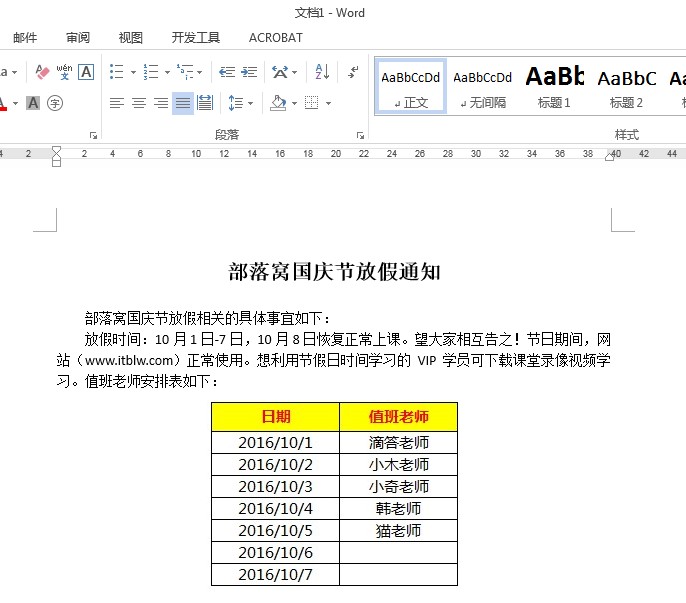Open the 开发工具 Developer tab
This screenshot has height=603, width=686.
[x=196, y=38]
